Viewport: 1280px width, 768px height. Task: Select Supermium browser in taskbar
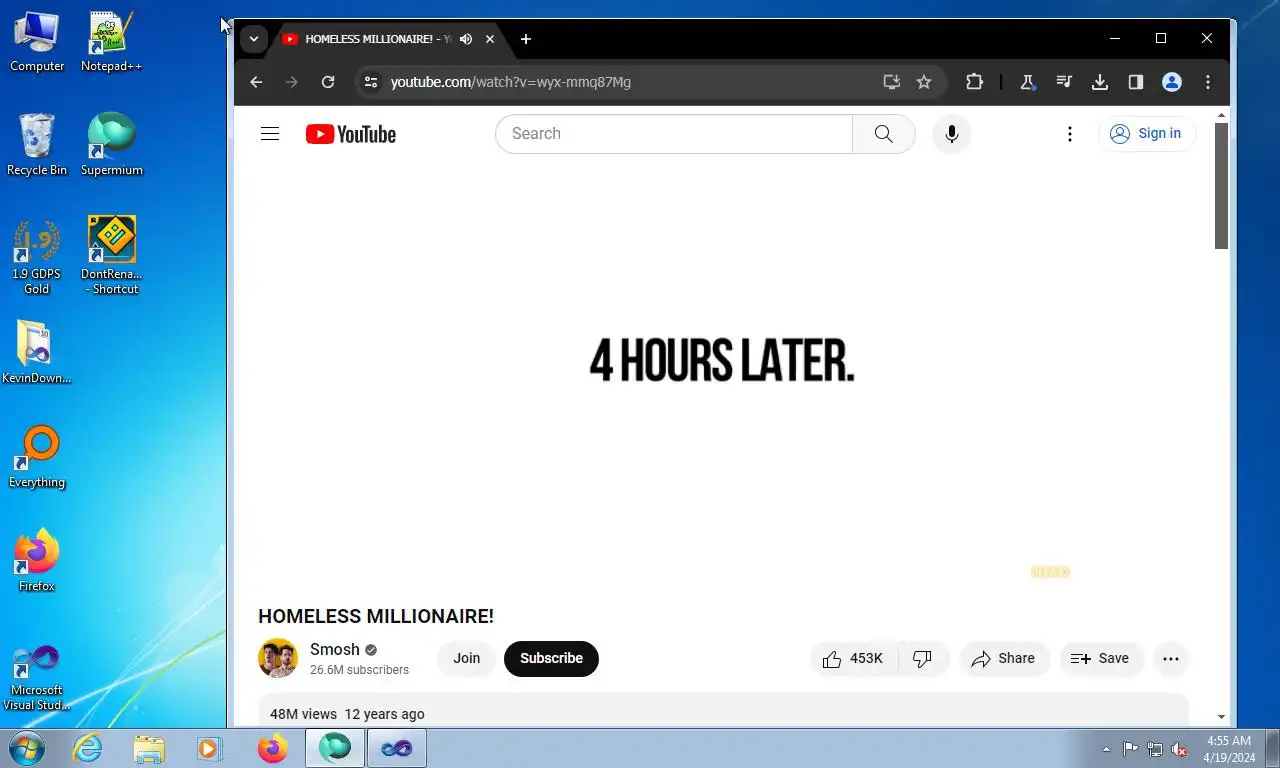pyautogui.click(x=335, y=748)
